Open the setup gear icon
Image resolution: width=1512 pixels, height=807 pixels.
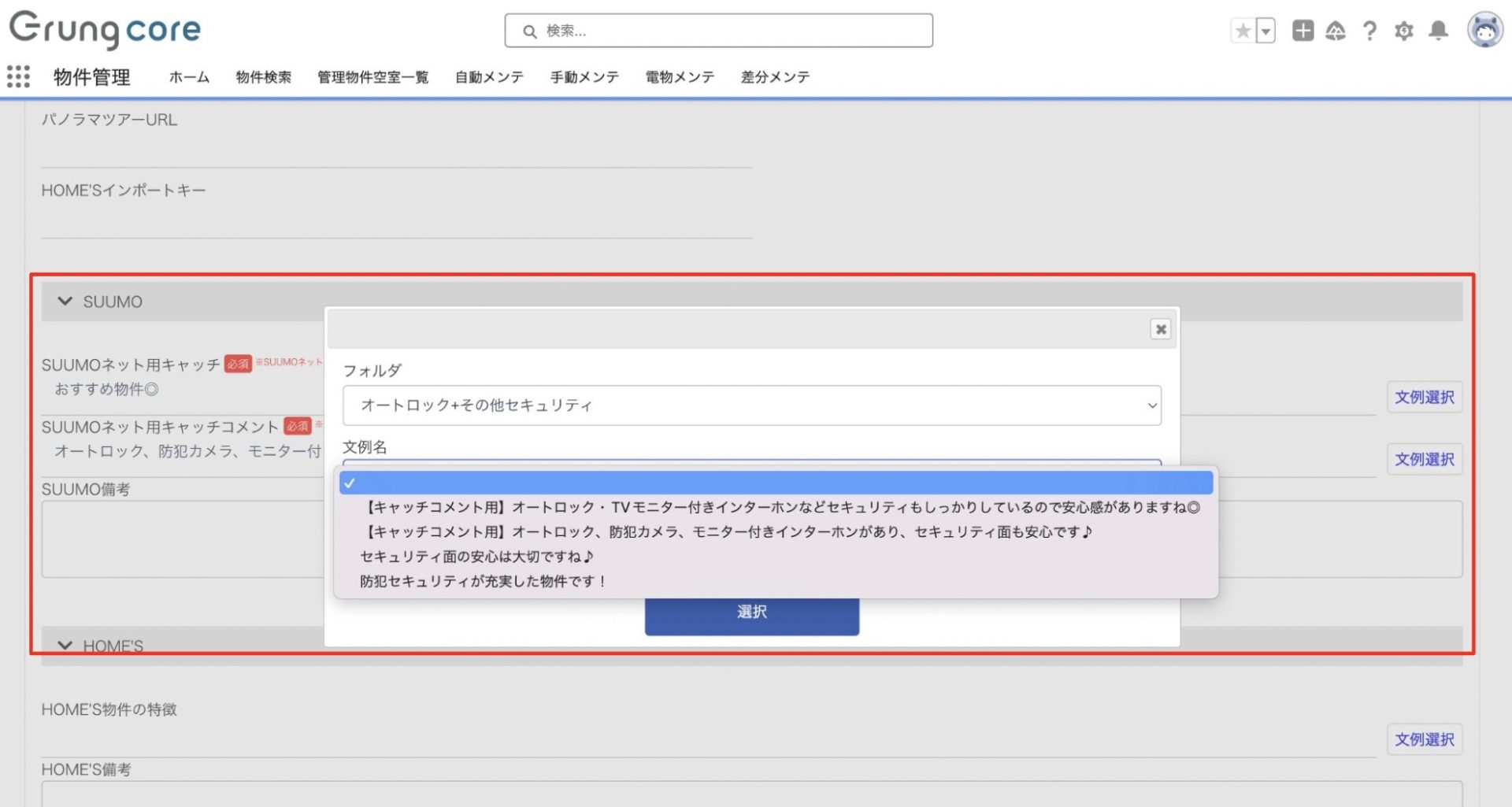coord(1403,31)
